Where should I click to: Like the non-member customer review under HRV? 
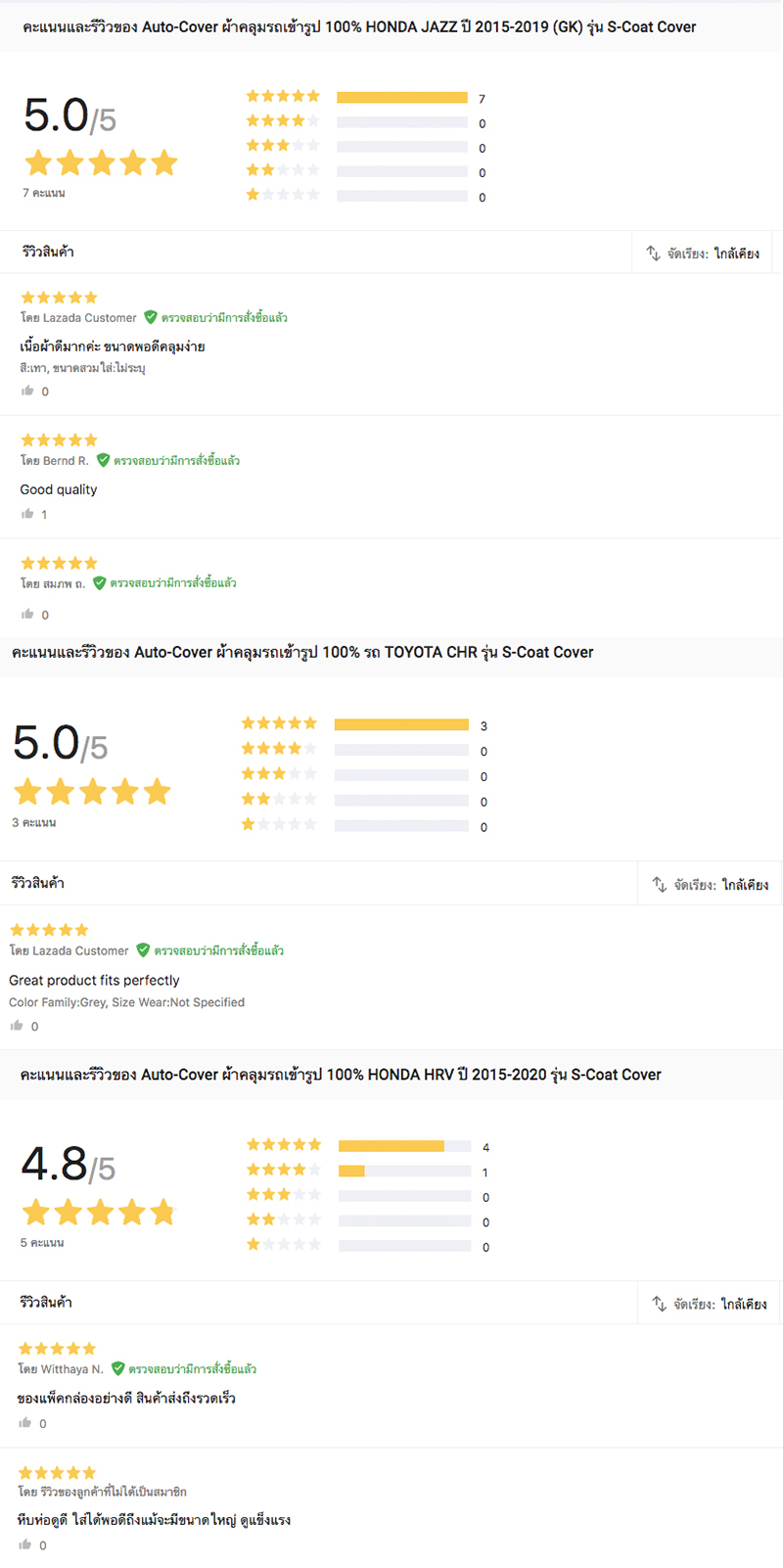pyautogui.click(x=25, y=1545)
